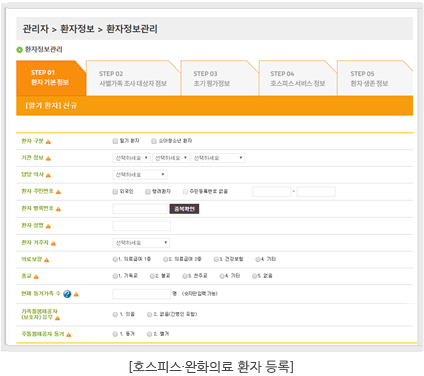Go to STEP 05 환자 생존 정보 tab
Viewport: 424px width, 376px height.
375,78
